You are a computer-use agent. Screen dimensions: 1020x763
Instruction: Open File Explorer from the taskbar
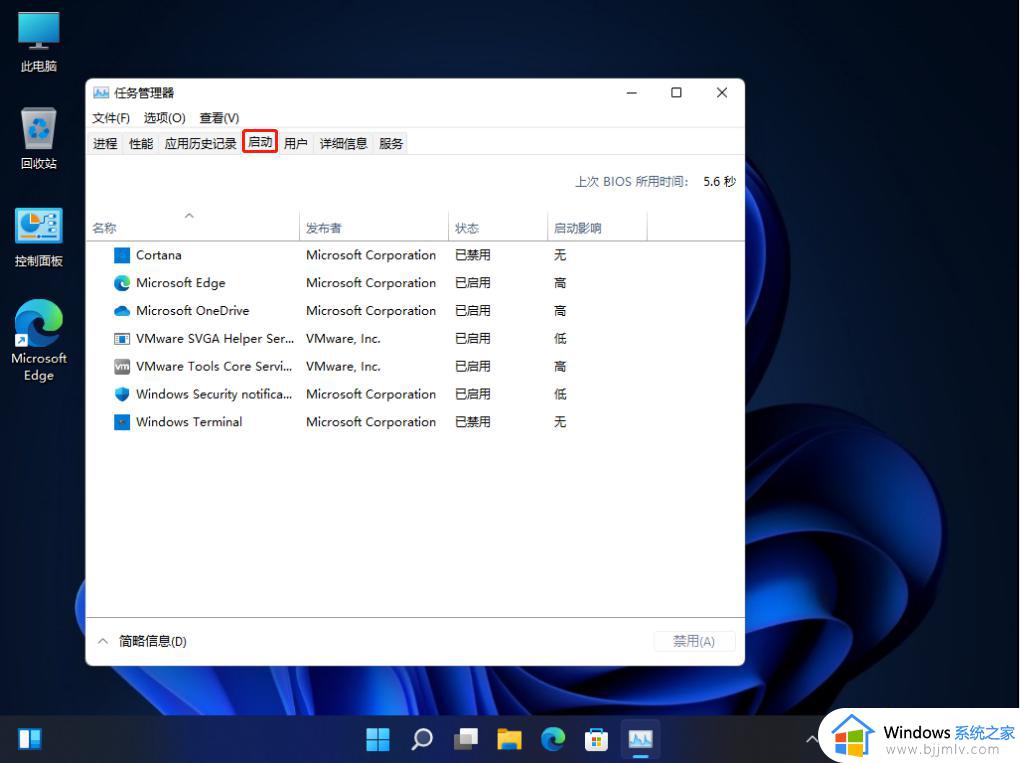[509, 739]
